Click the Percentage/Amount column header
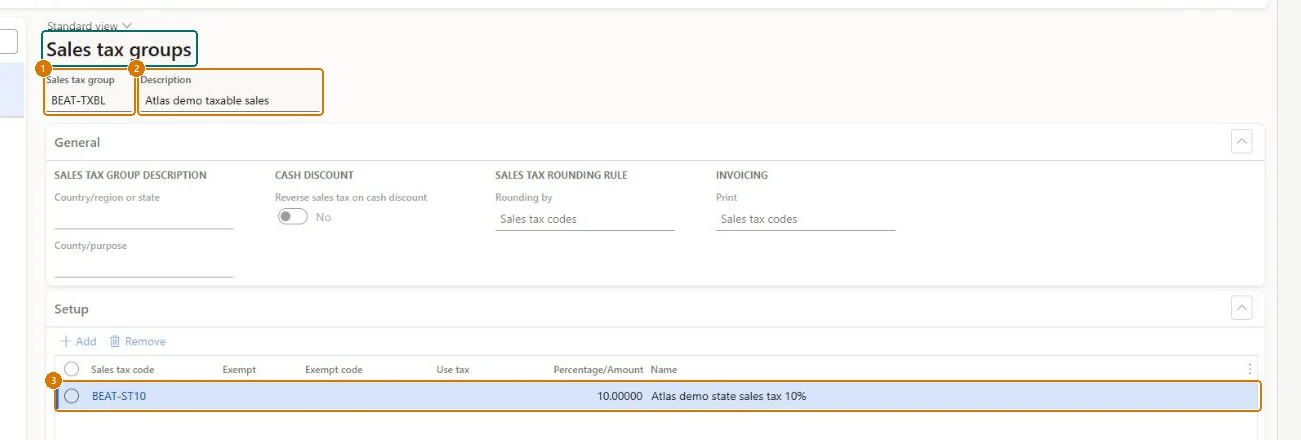1301x440 pixels. [x=598, y=370]
